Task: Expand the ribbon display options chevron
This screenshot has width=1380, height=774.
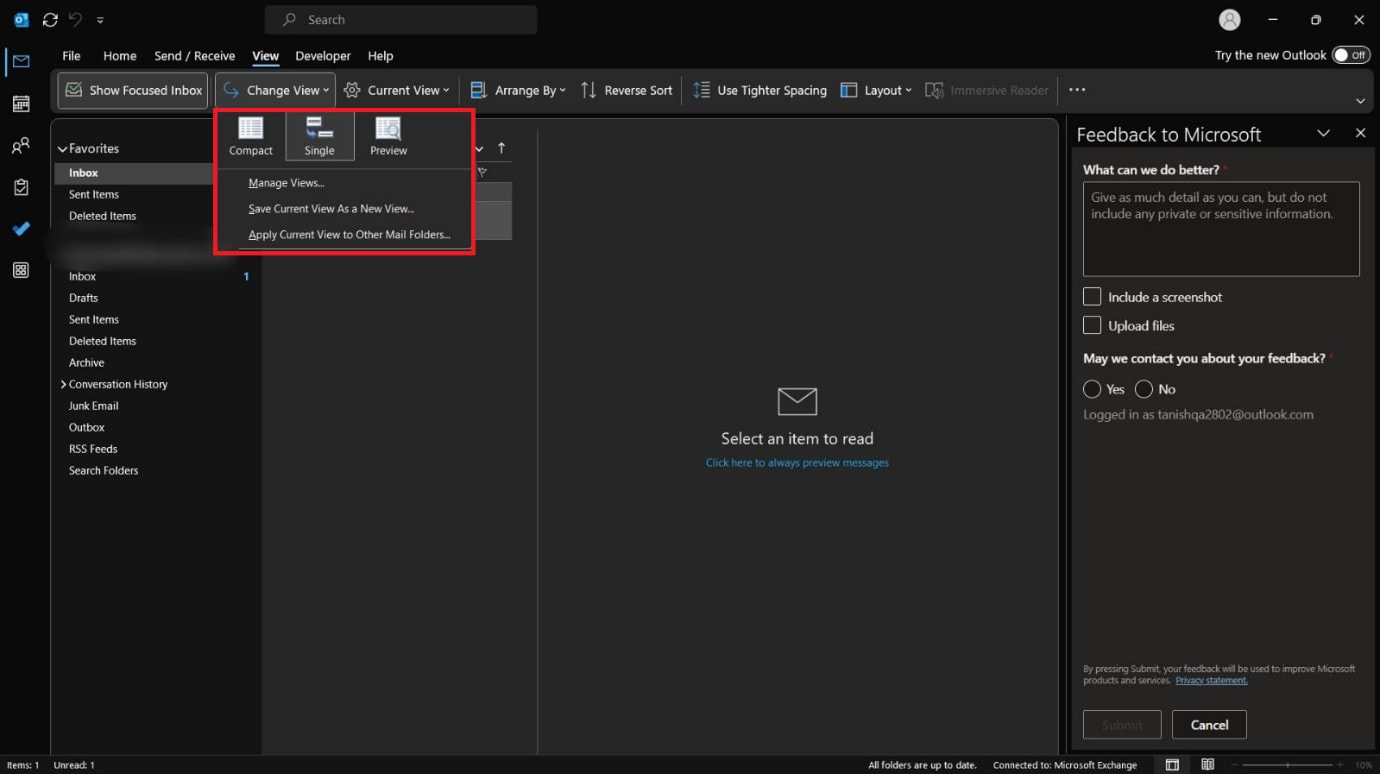Action: pos(1360,101)
